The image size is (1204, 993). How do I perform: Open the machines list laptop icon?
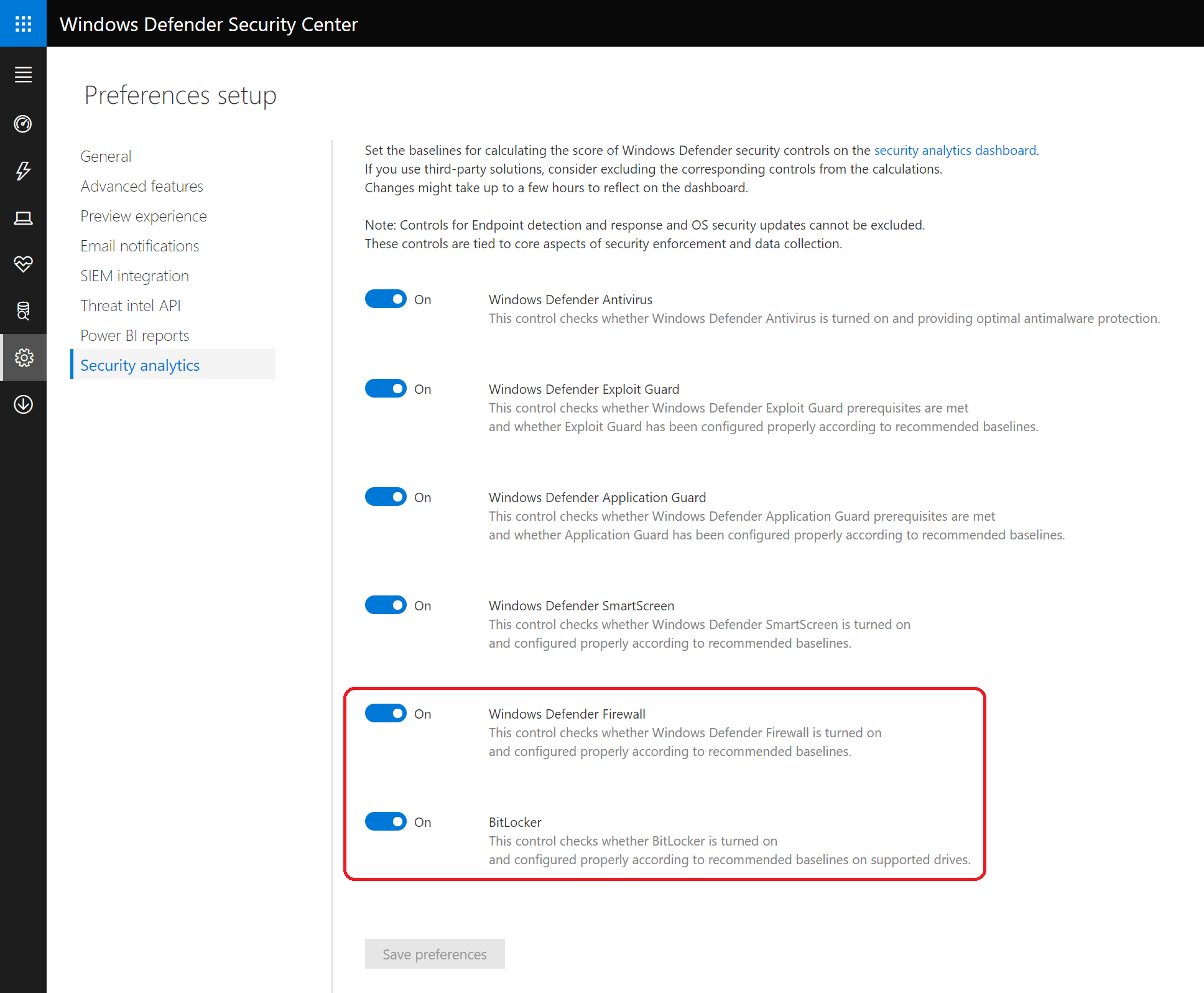(x=23, y=218)
